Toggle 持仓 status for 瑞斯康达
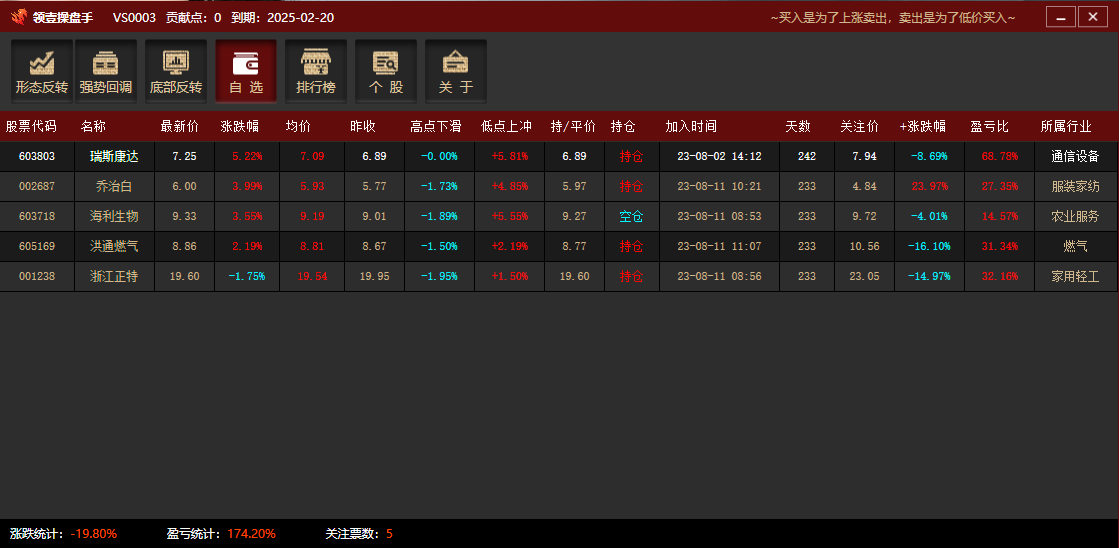The height and width of the screenshot is (548, 1119). 631,157
